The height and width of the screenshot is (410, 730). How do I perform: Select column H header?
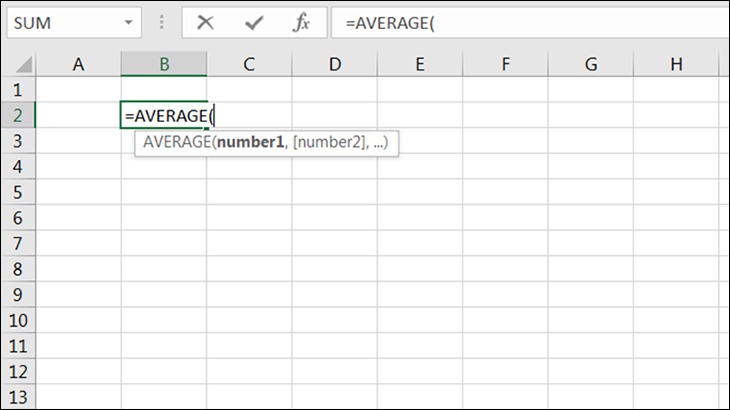click(x=676, y=65)
